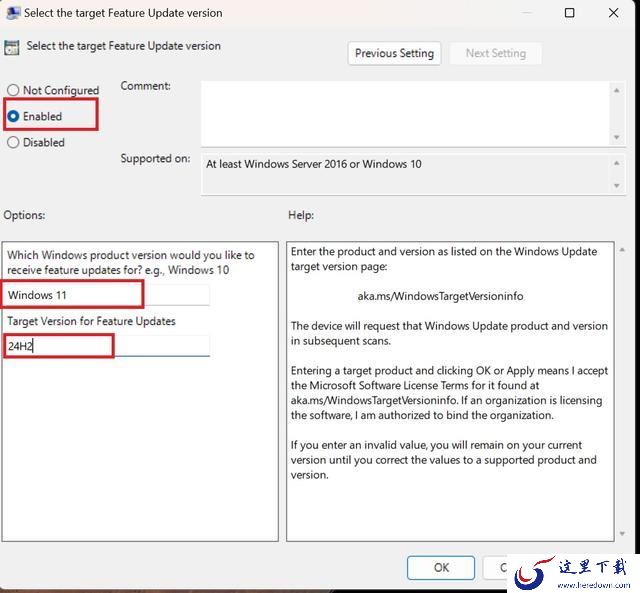Maximize the dialog window
640x593 pixels.
click(569, 13)
